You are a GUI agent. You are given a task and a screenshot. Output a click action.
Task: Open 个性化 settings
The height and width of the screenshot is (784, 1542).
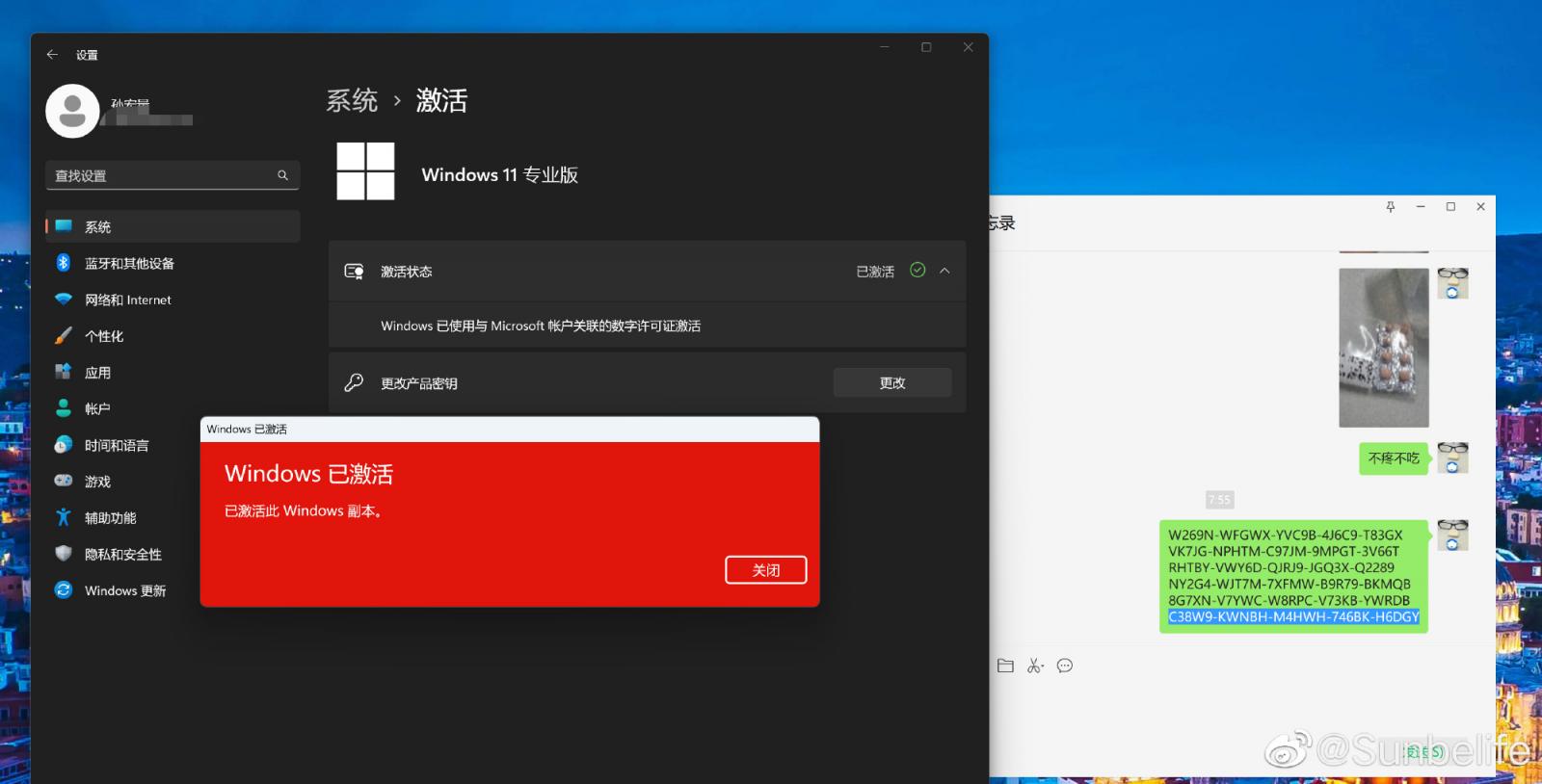pos(173,336)
